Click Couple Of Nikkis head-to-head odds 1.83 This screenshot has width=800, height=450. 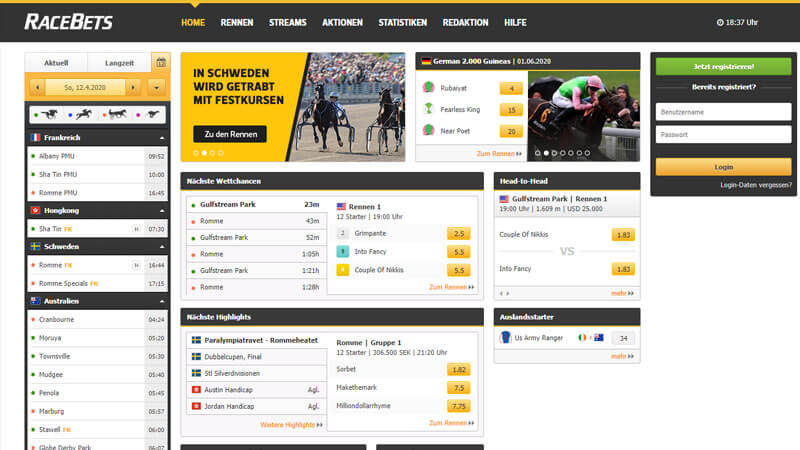[x=623, y=235]
